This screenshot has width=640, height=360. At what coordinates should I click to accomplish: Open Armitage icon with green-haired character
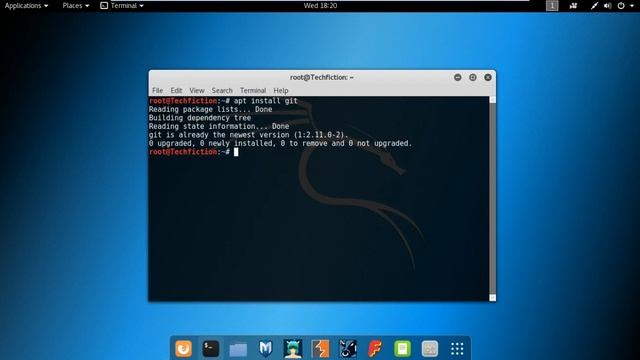coord(293,349)
